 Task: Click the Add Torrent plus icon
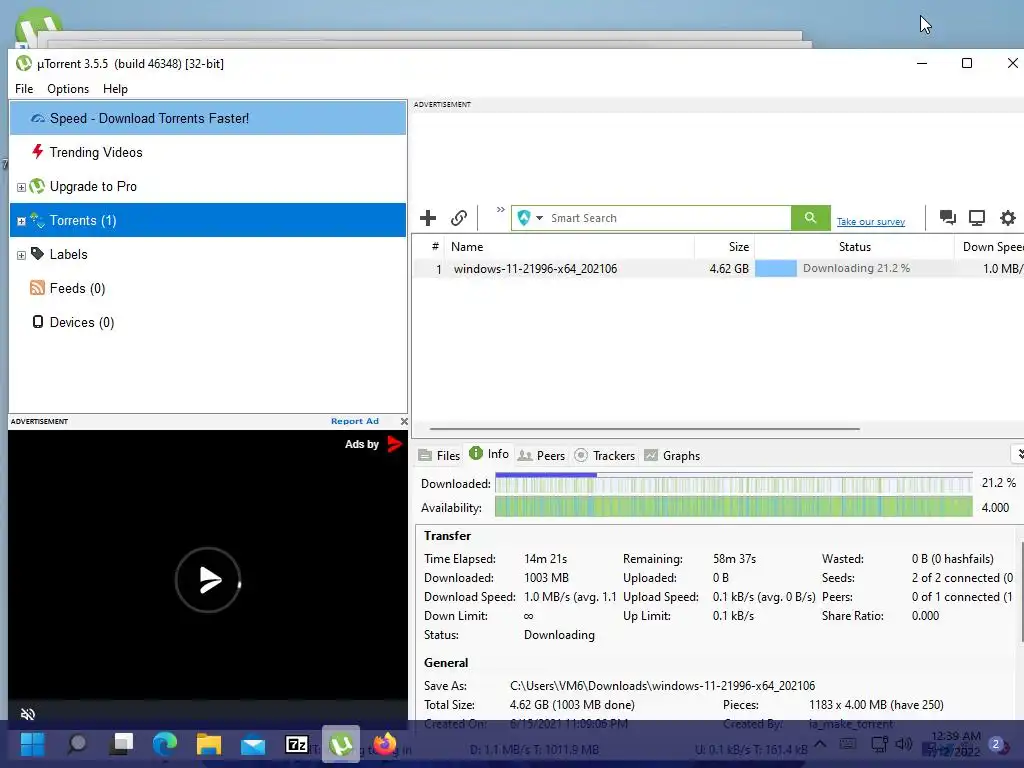(x=428, y=217)
